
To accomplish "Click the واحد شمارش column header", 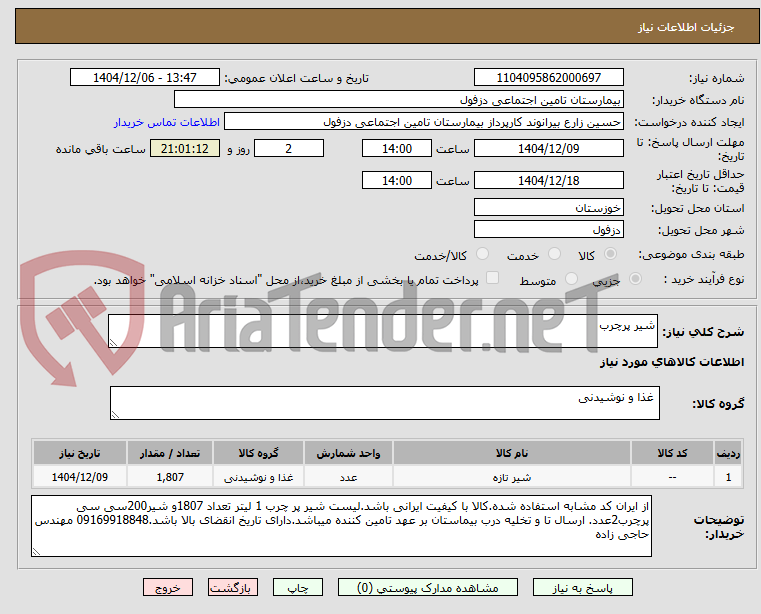I will [x=348, y=453].
